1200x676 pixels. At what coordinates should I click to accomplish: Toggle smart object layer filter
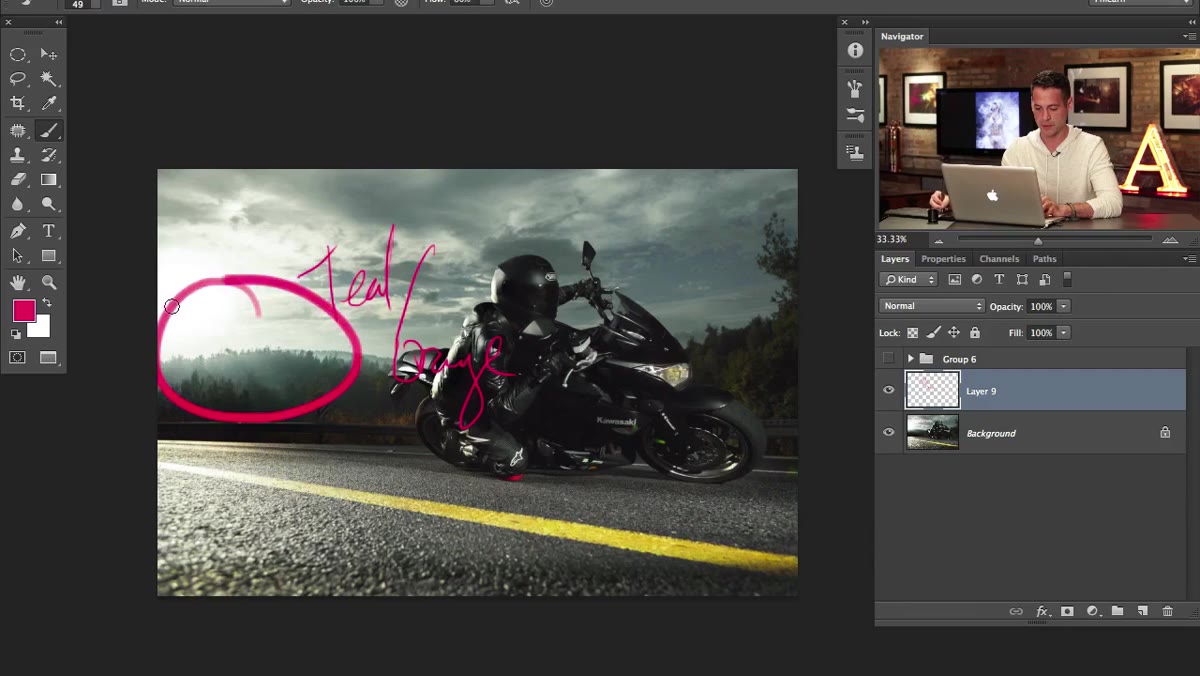1045,280
